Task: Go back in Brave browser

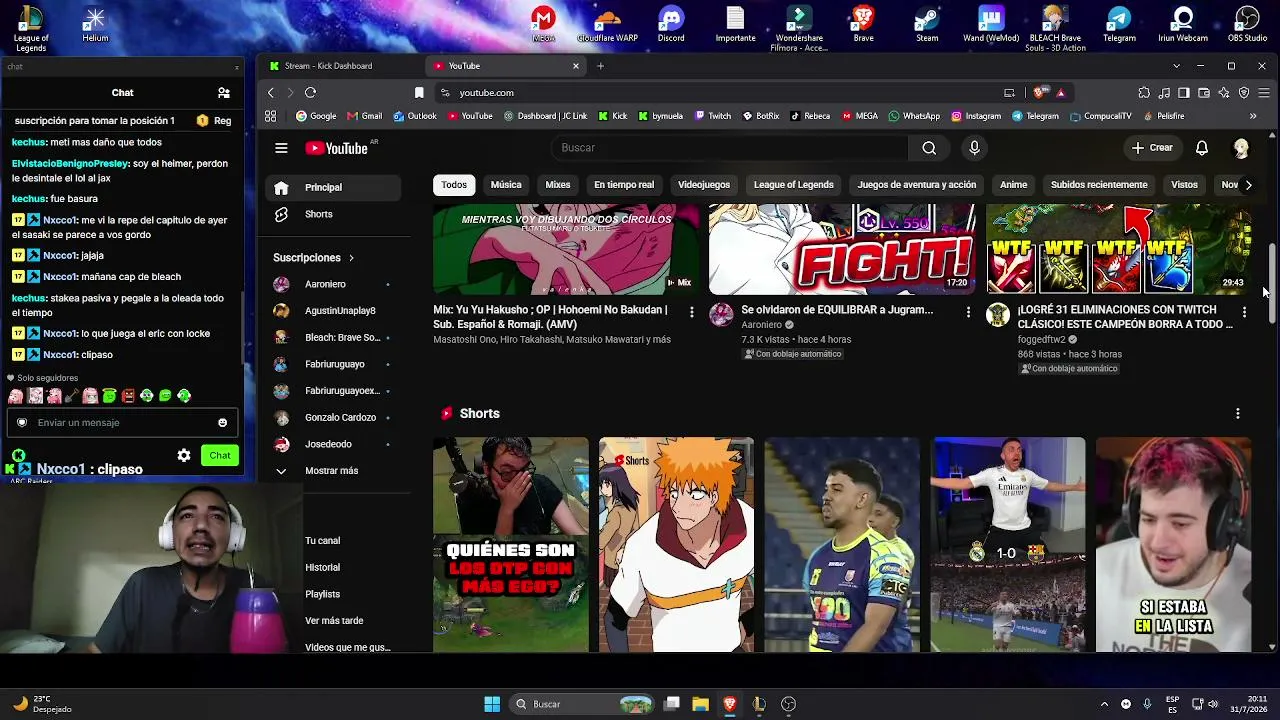Action: coord(271,93)
